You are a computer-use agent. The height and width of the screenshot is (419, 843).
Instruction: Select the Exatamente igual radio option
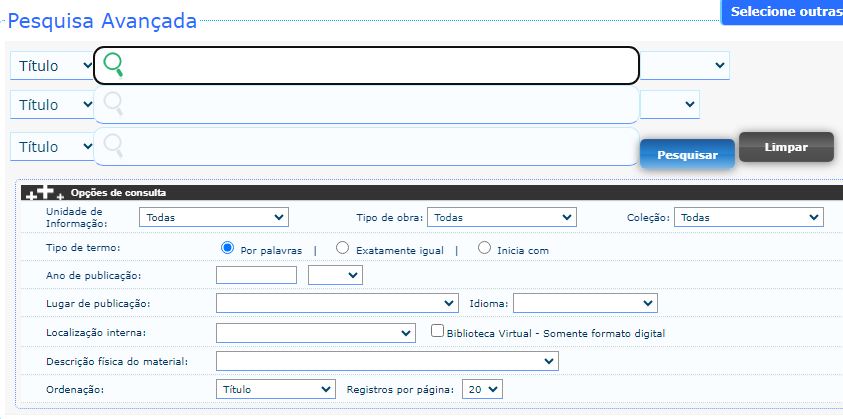[x=342, y=248]
